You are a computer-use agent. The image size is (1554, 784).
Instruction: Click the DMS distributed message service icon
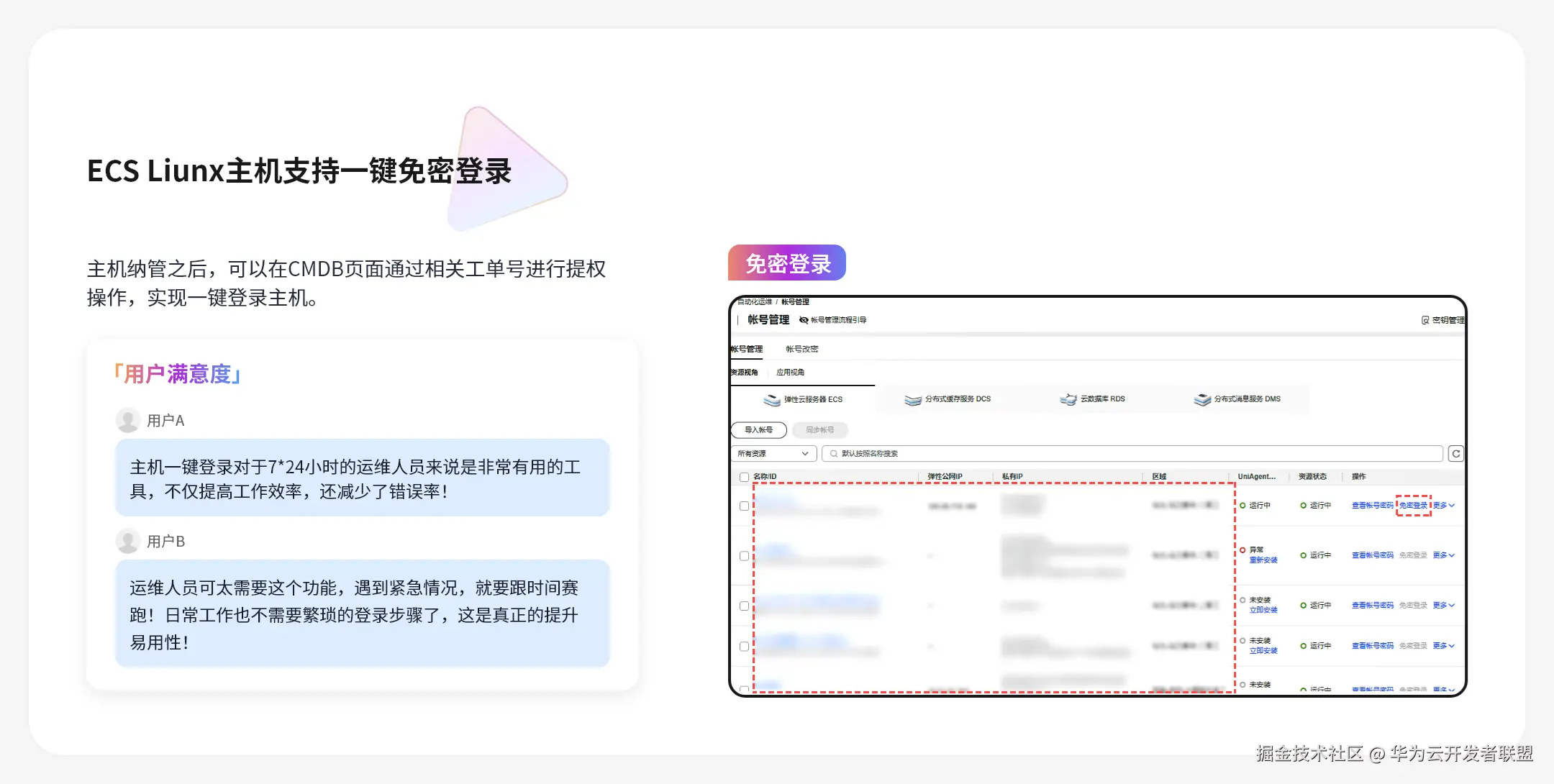(x=1201, y=399)
